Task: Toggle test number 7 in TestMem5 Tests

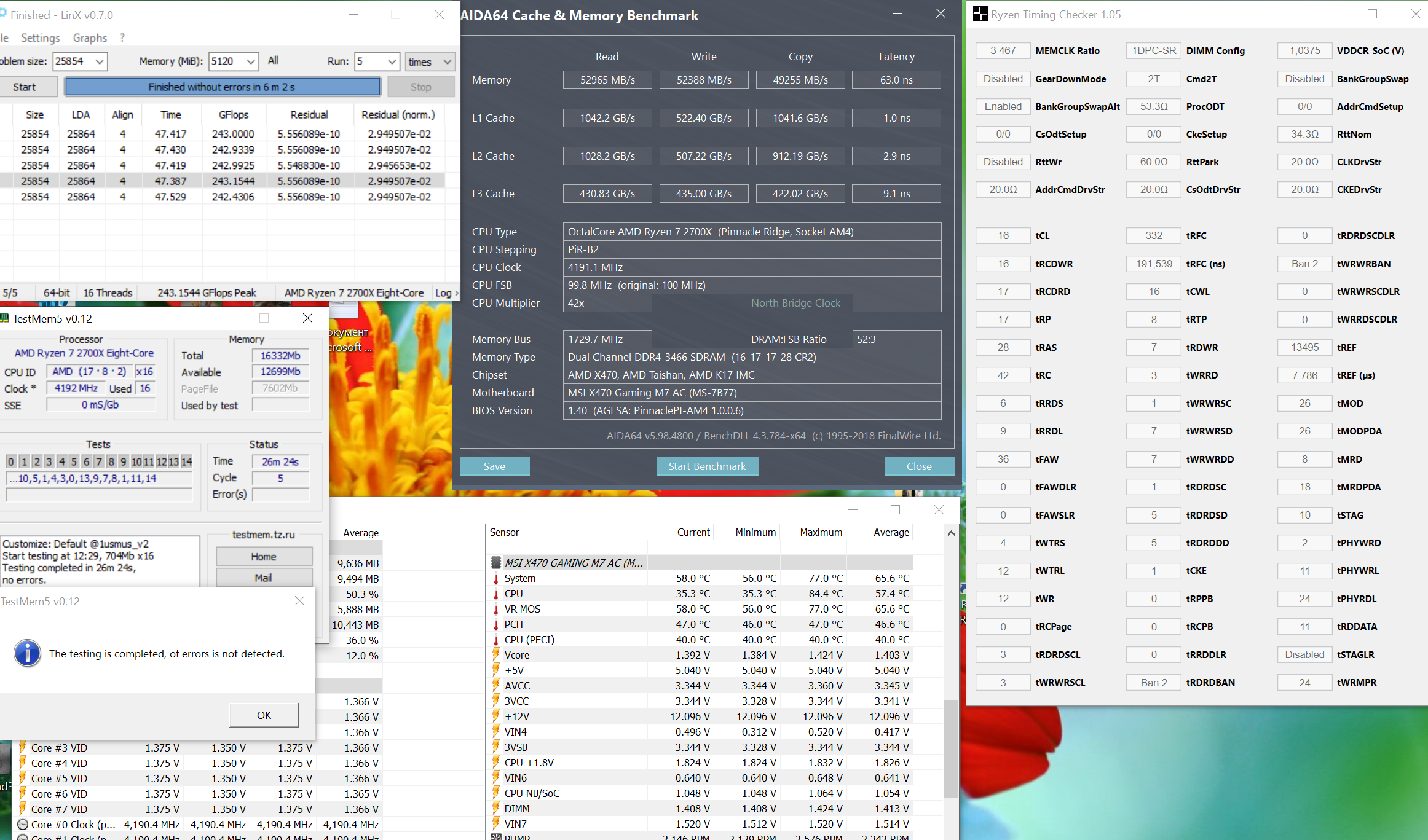Action: click(98, 461)
